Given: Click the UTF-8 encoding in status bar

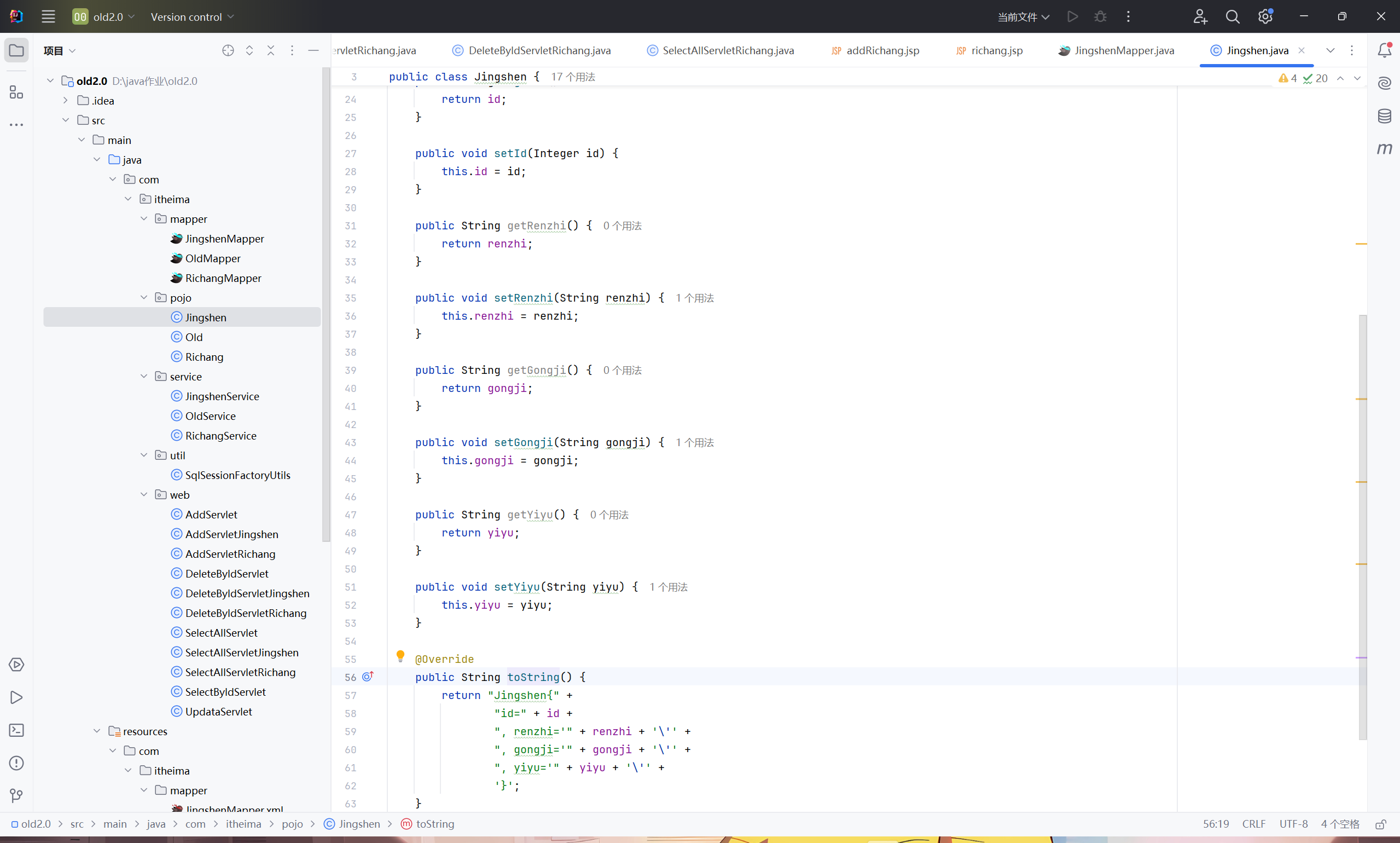Looking at the screenshot, I should click(1293, 824).
